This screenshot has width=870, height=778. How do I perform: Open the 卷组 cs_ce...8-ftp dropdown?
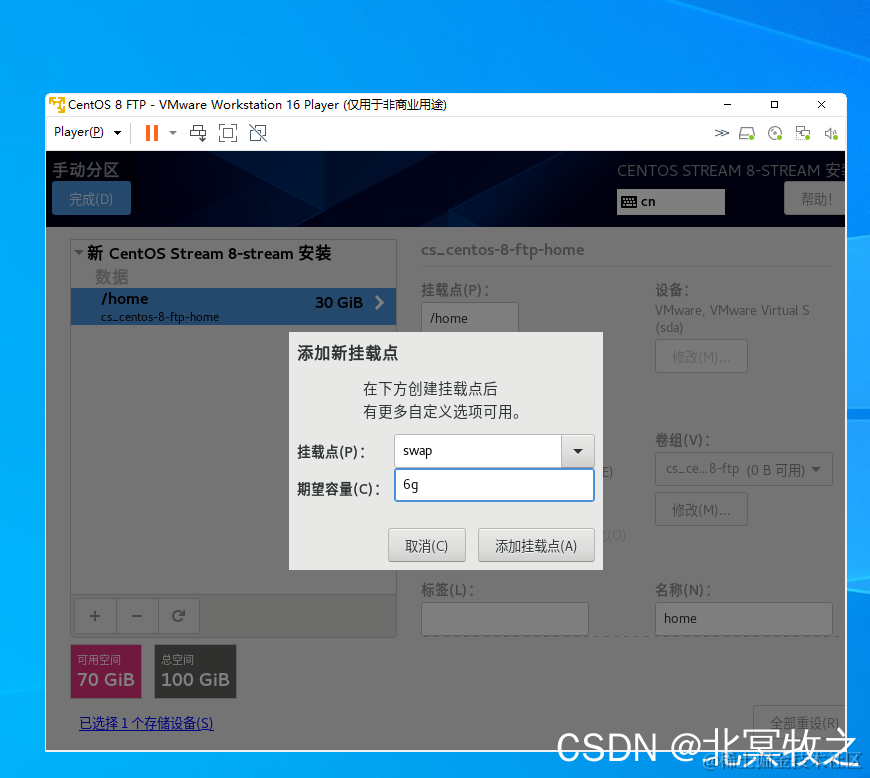click(x=743, y=469)
